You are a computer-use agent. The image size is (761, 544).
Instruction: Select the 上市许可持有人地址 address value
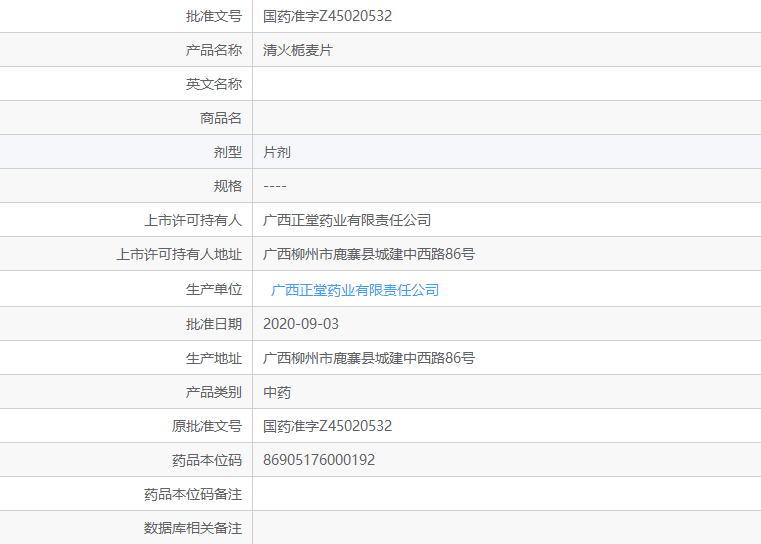[x=369, y=254]
